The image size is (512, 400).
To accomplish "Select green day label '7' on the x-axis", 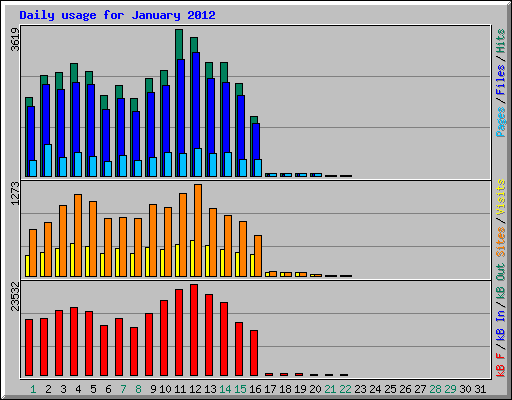I will 123,389.
